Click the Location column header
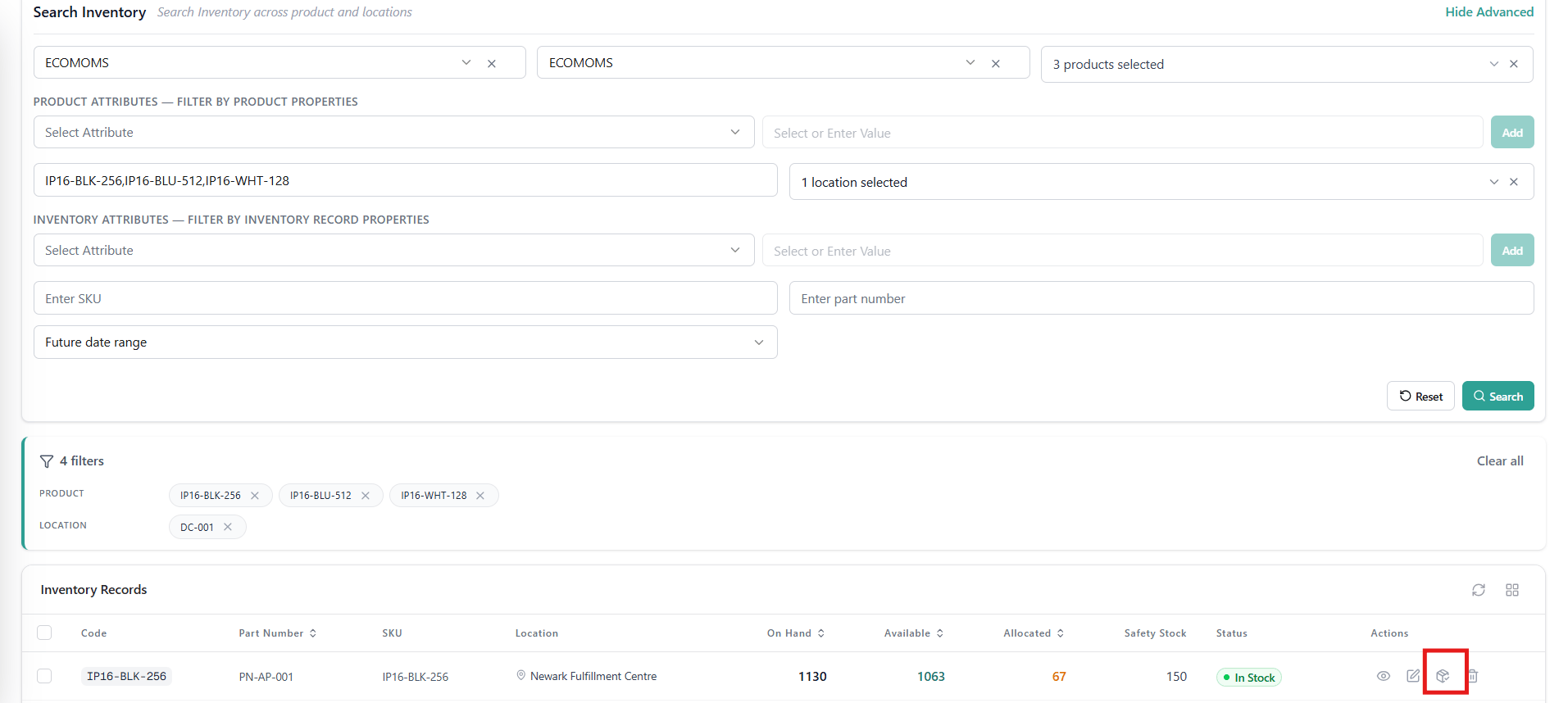Screen dimensions: 1568x703 537,633
